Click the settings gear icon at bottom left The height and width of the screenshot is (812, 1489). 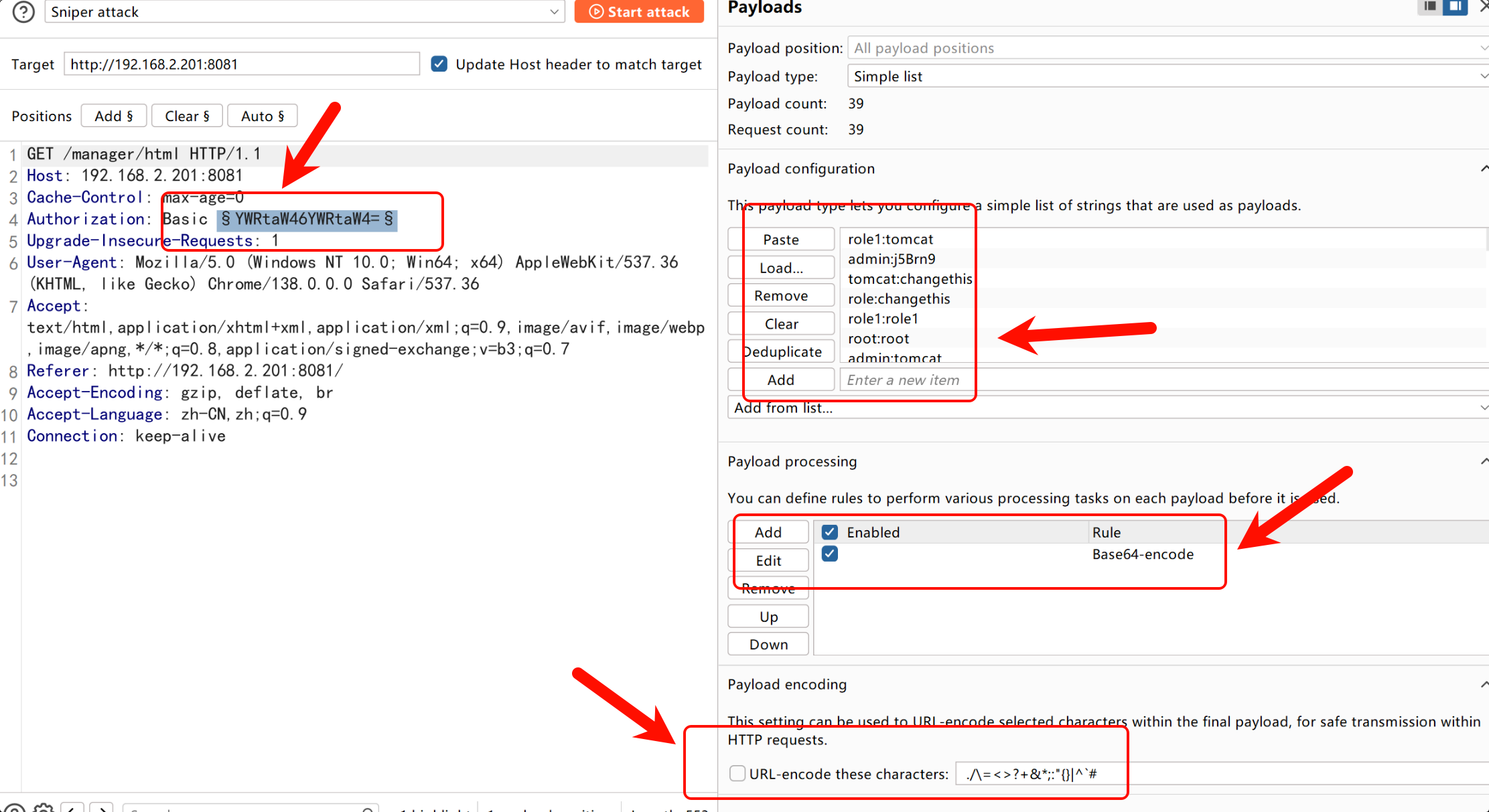[44, 808]
